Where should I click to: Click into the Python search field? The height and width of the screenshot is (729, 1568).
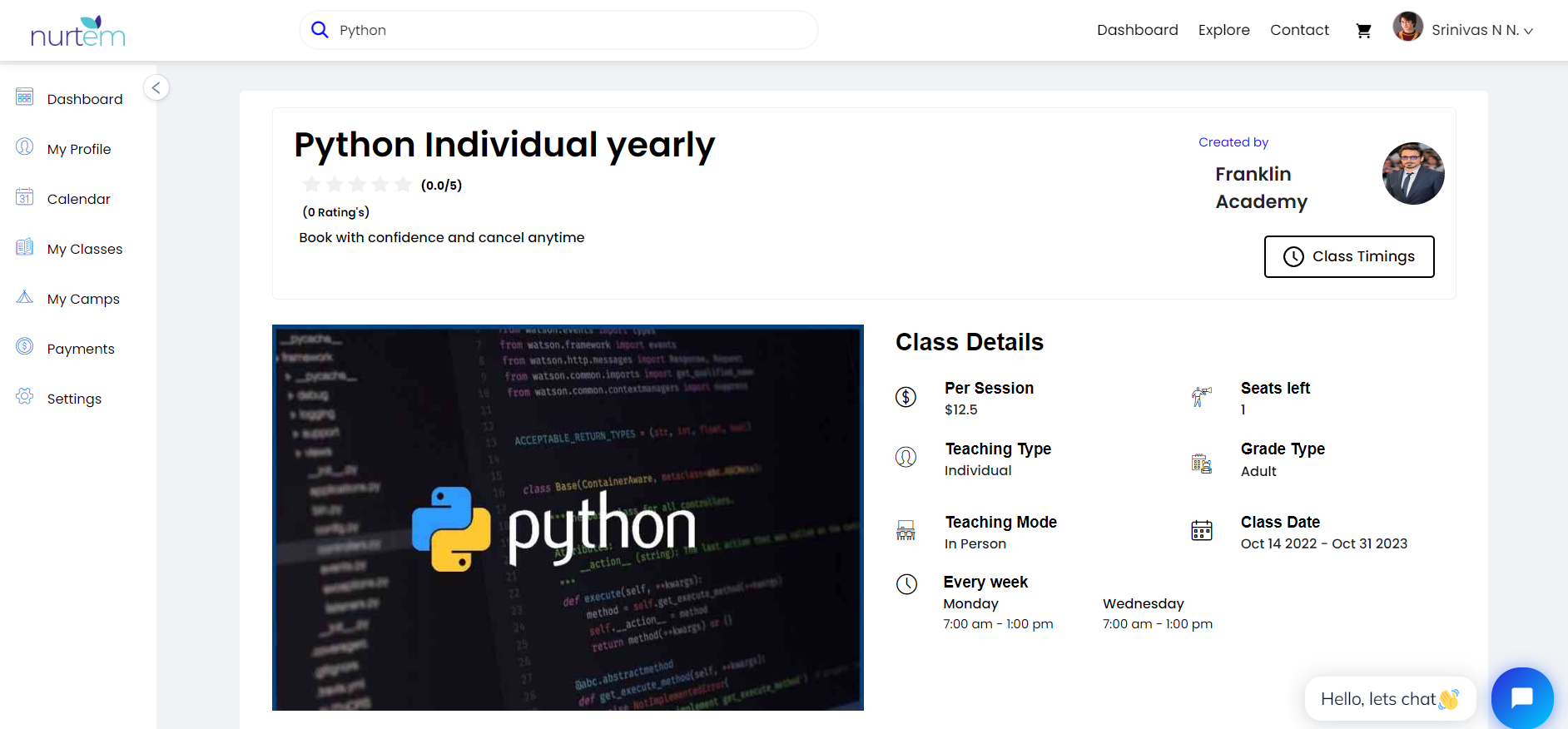566,30
